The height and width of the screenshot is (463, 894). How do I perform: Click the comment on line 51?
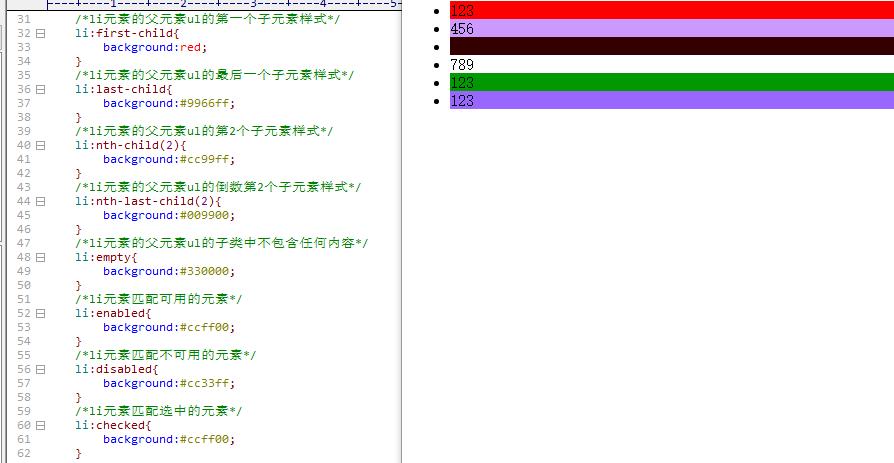click(159, 299)
